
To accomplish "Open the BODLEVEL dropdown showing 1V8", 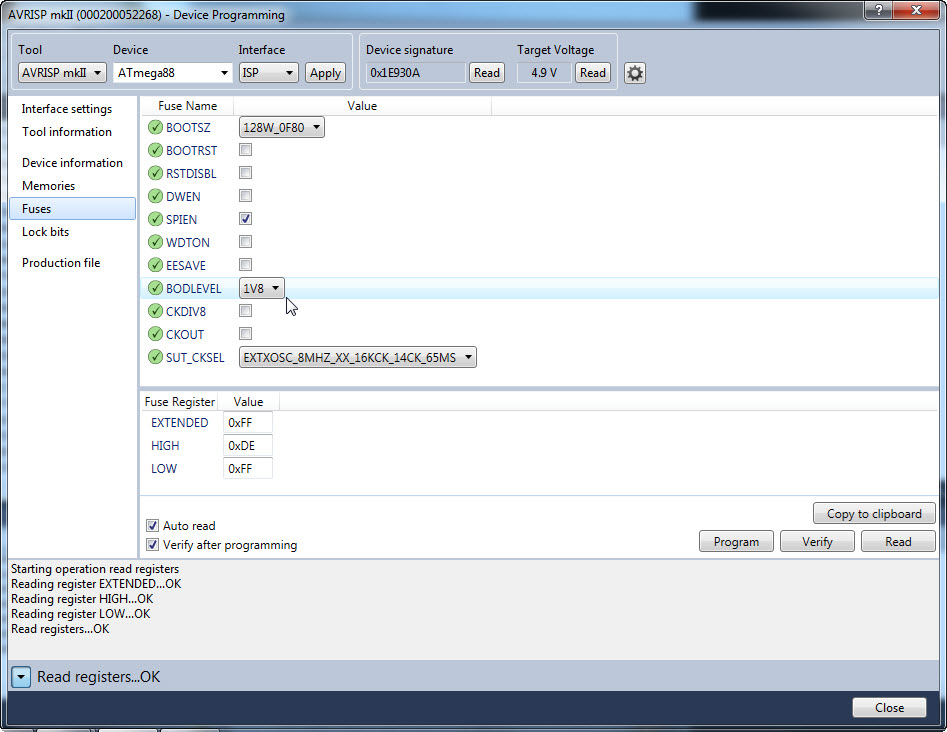I will pos(262,288).
